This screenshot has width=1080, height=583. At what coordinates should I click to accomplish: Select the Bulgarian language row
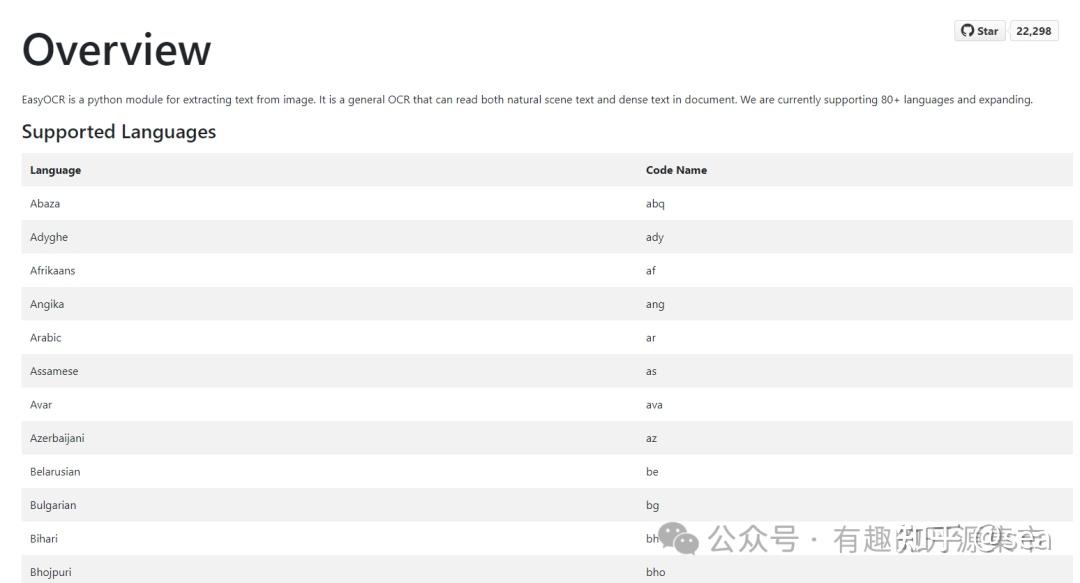(x=52, y=505)
